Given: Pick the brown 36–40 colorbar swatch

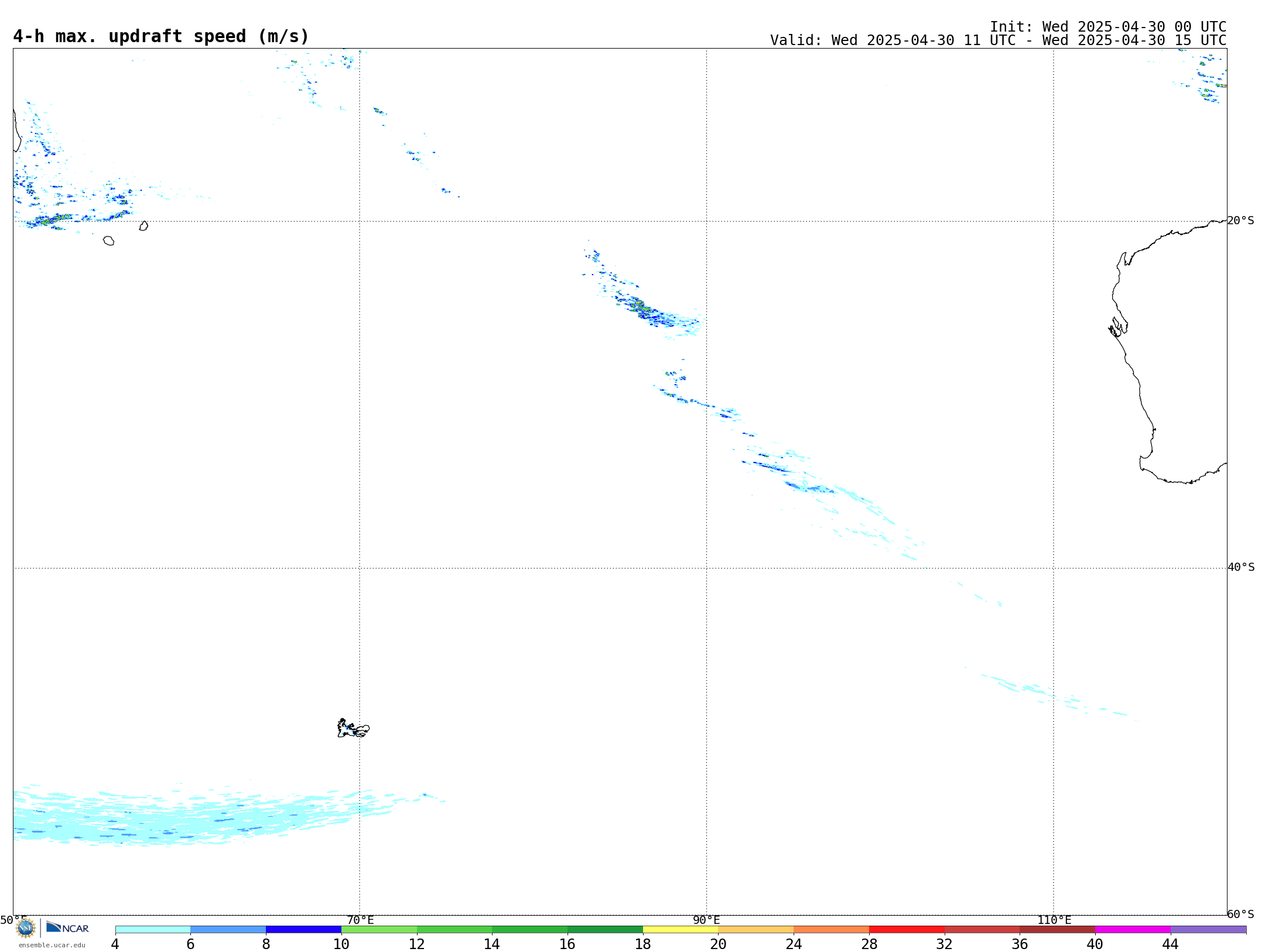Looking at the screenshot, I should pyautogui.click(x=1058, y=930).
